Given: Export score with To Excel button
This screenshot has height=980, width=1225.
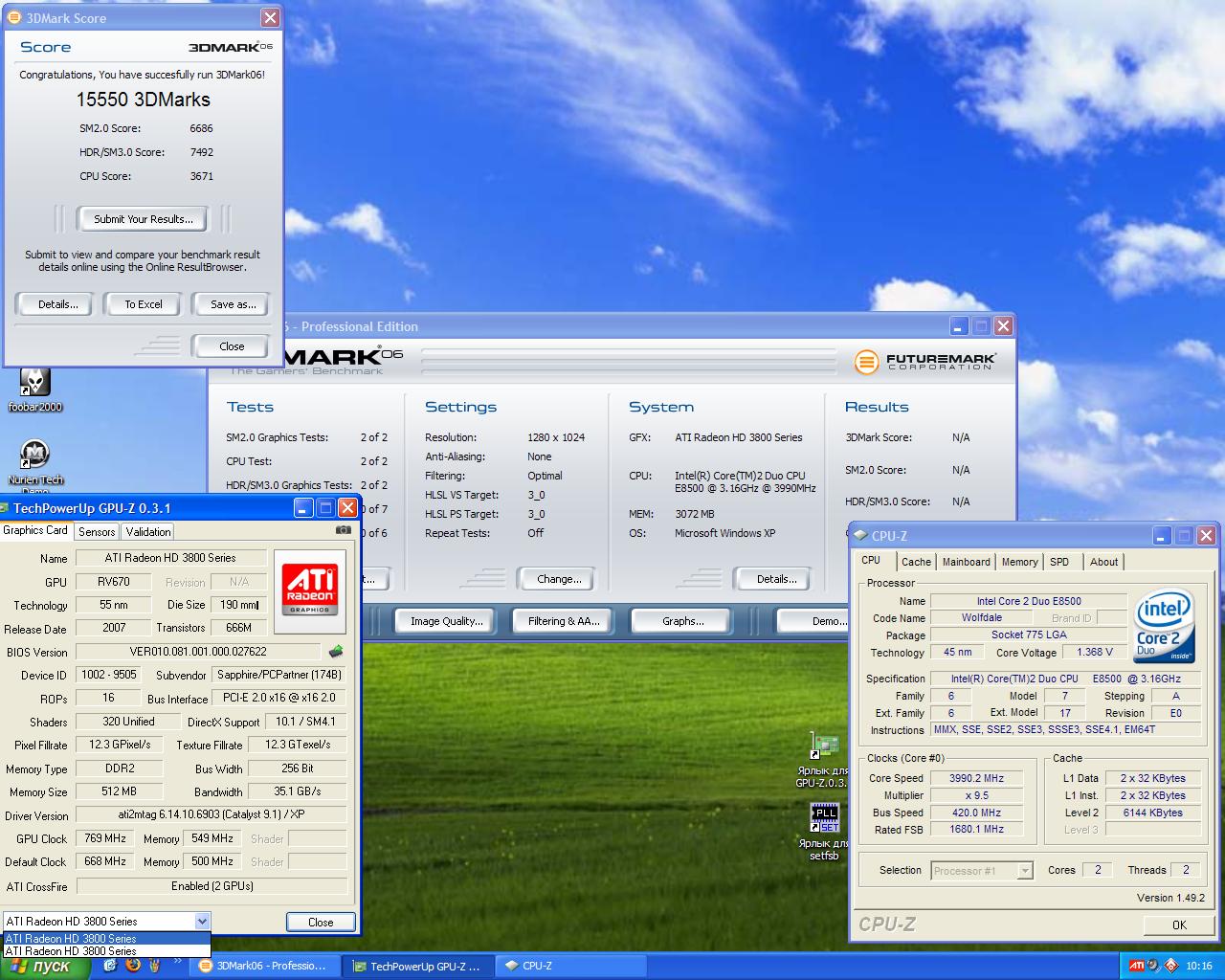Looking at the screenshot, I should 144,304.
